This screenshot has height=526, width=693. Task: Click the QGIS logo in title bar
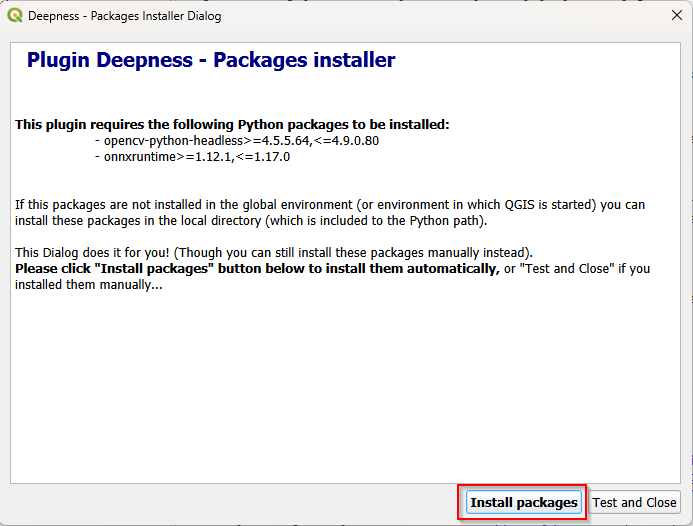coord(15,15)
